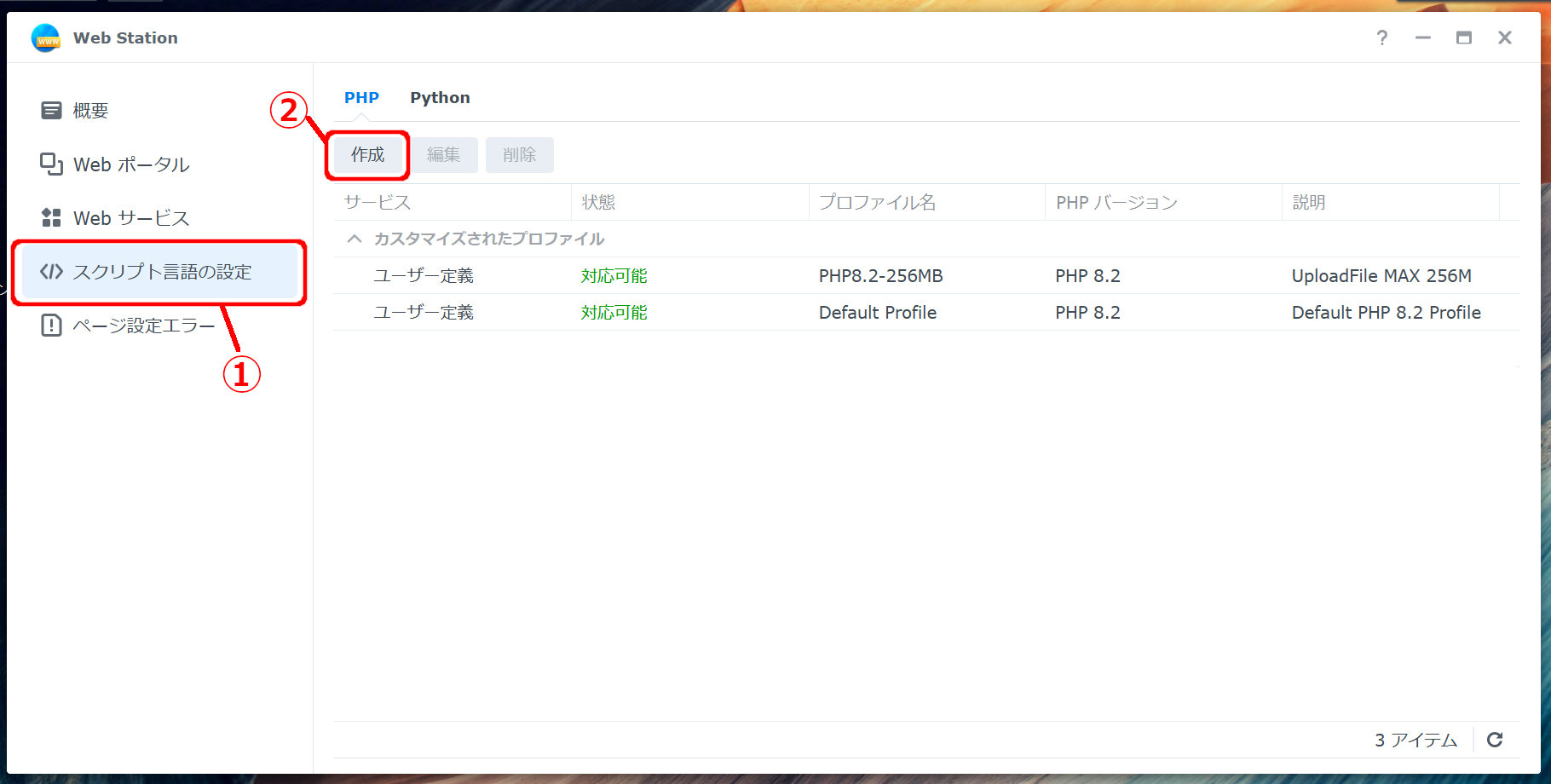Click the overview (概要) sidebar icon
Viewport: 1551px width, 784px height.
click(x=51, y=111)
